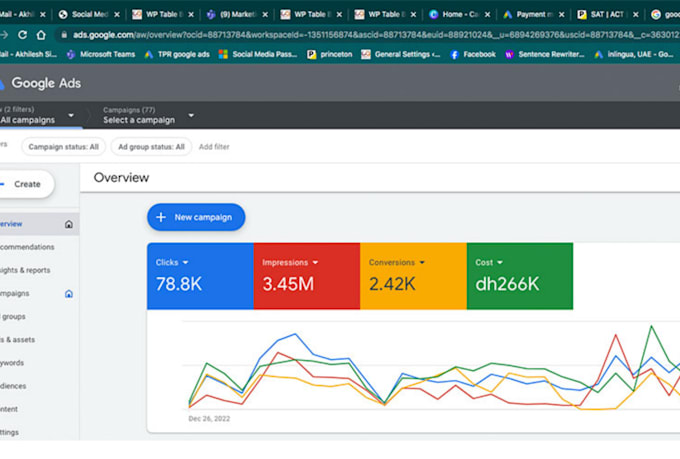This screenshot has height=459, width=680.
Task: Open the inlingua, UAE bookmark
Action: [634, 54]
